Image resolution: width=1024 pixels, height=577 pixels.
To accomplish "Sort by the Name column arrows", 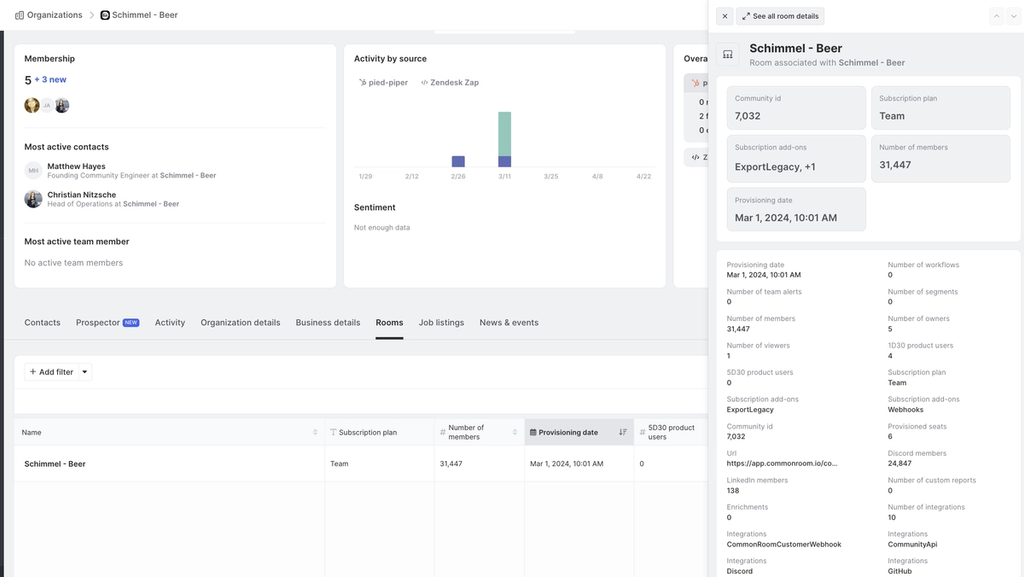I will (x=315, y=432).
